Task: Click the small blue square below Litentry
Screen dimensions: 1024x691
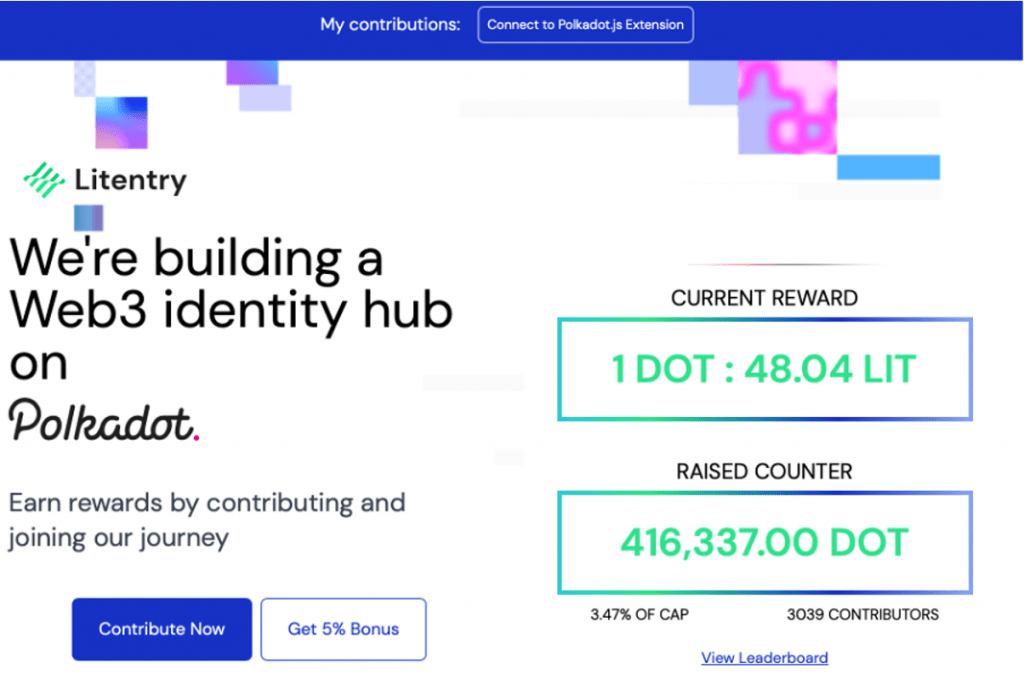Action: (x=88, y=218)
